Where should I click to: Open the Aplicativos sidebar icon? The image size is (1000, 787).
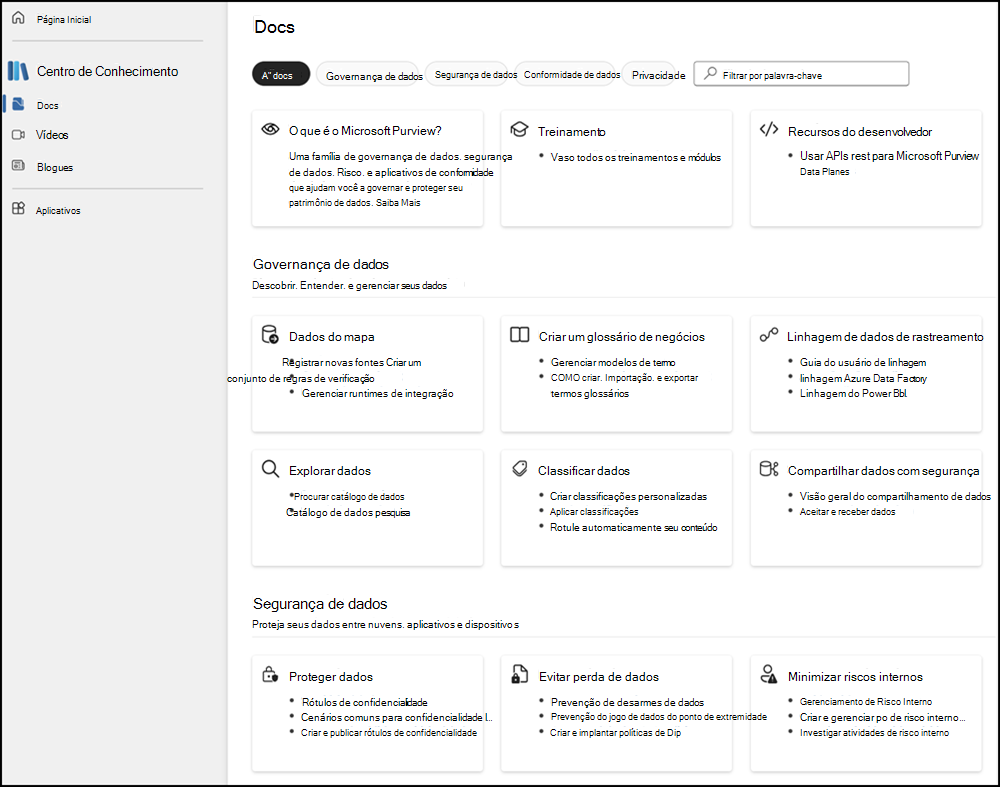19,210
